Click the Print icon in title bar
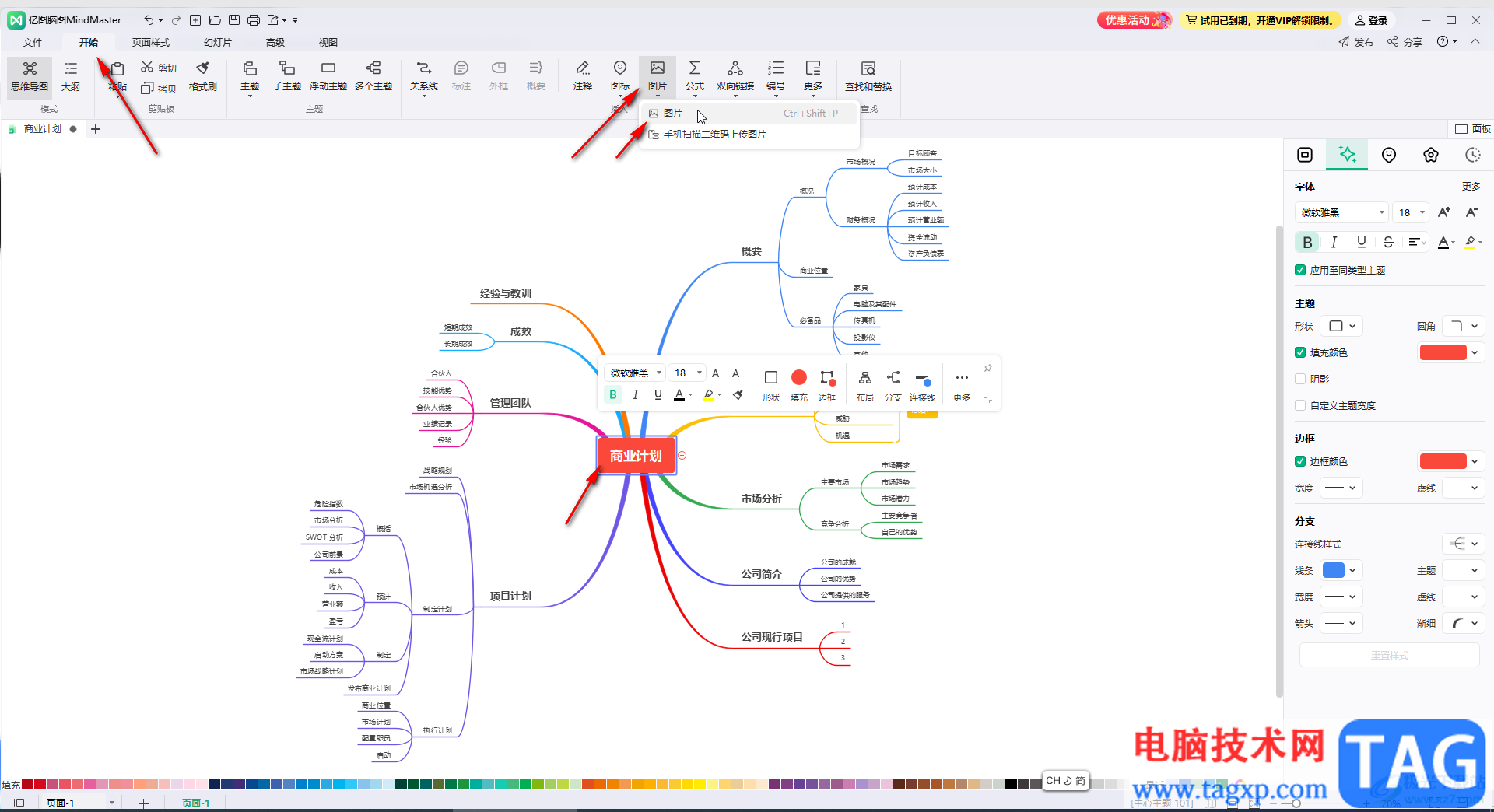Viewport: 1494px width, 812px height. [254, 20]
